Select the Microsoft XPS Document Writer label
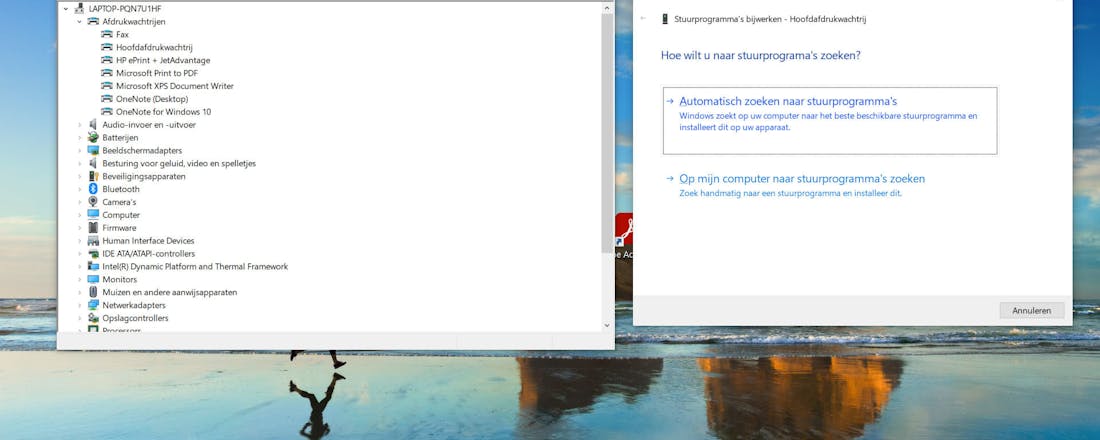 coord(175,86)
